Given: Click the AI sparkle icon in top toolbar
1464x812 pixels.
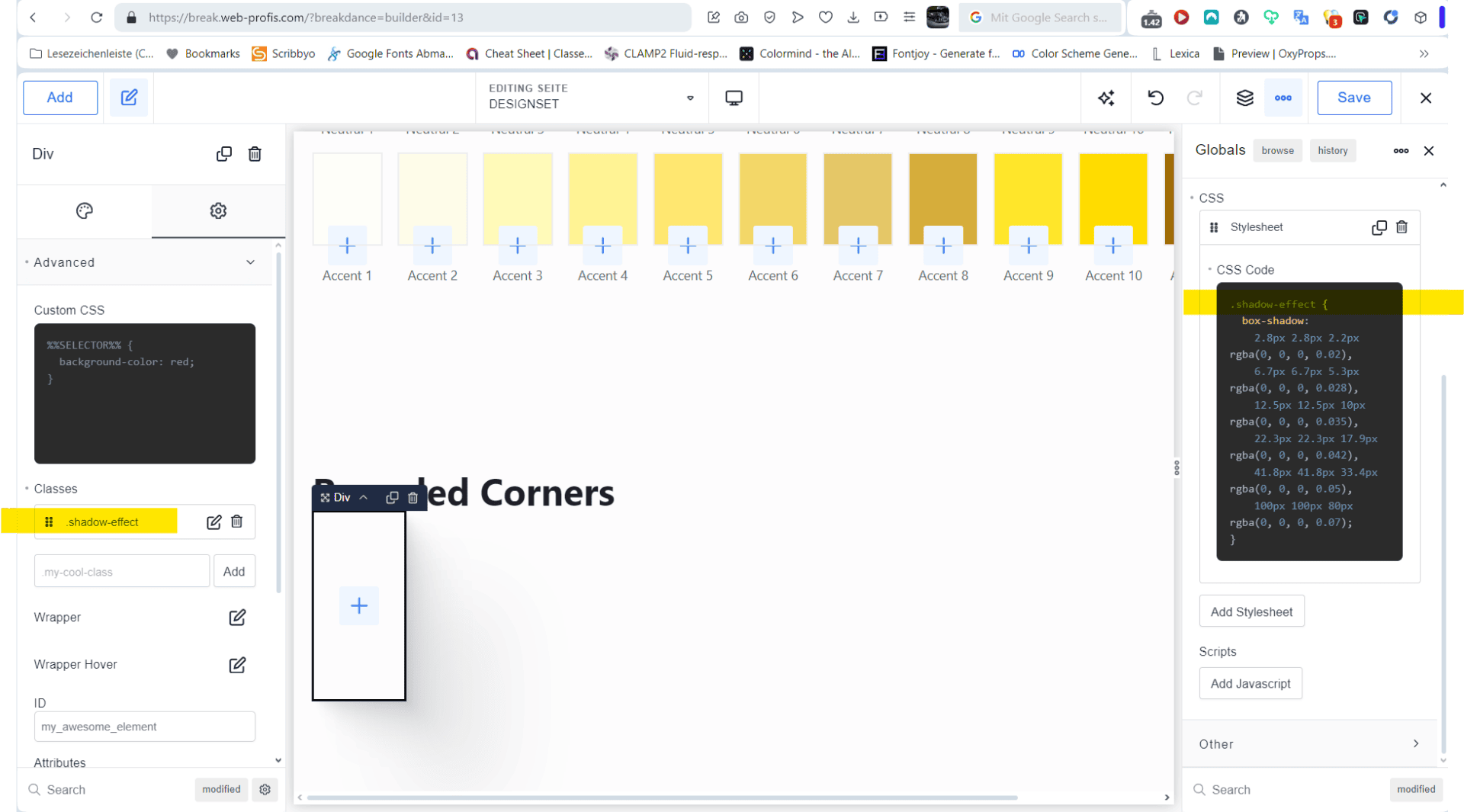Looking at the screenshot, I should (1106, 98).
